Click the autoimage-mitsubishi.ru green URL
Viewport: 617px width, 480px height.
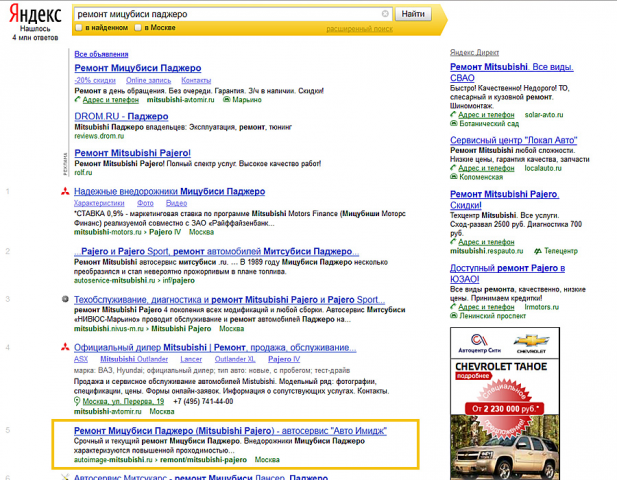point(113,460)
